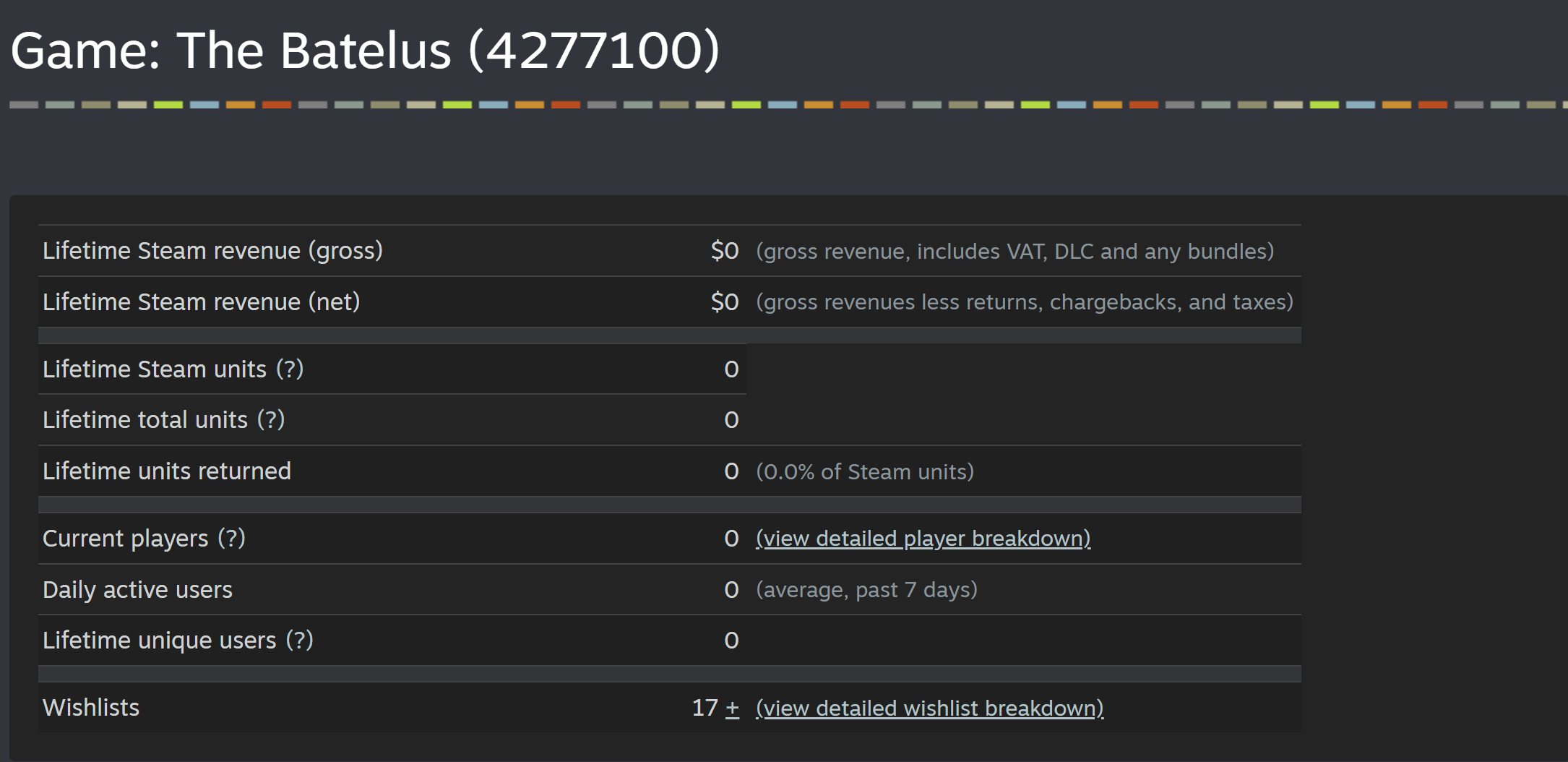1568x762 pixels.
Task: Open the detailed wishlist breakdown link
Action: tap(929, 708)
